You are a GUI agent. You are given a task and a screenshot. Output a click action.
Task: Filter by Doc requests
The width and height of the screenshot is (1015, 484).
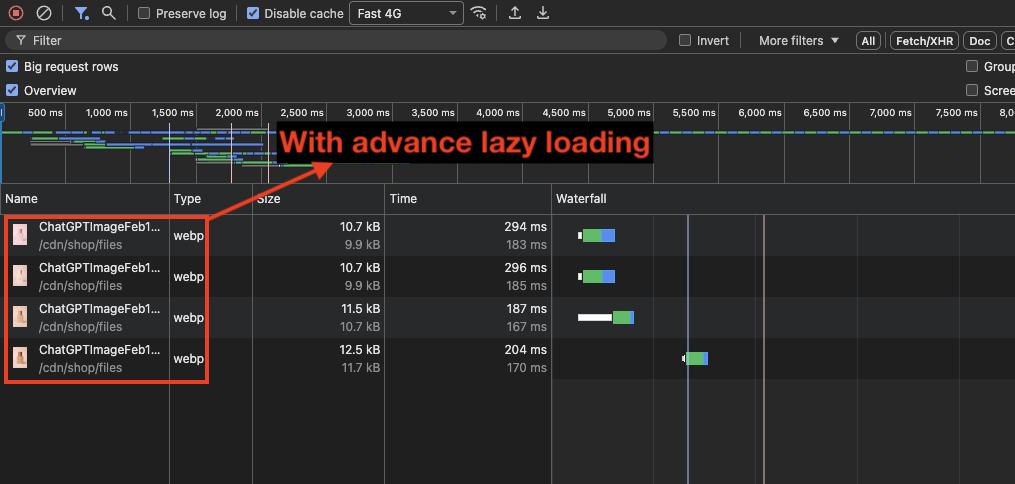click(980, 41)
